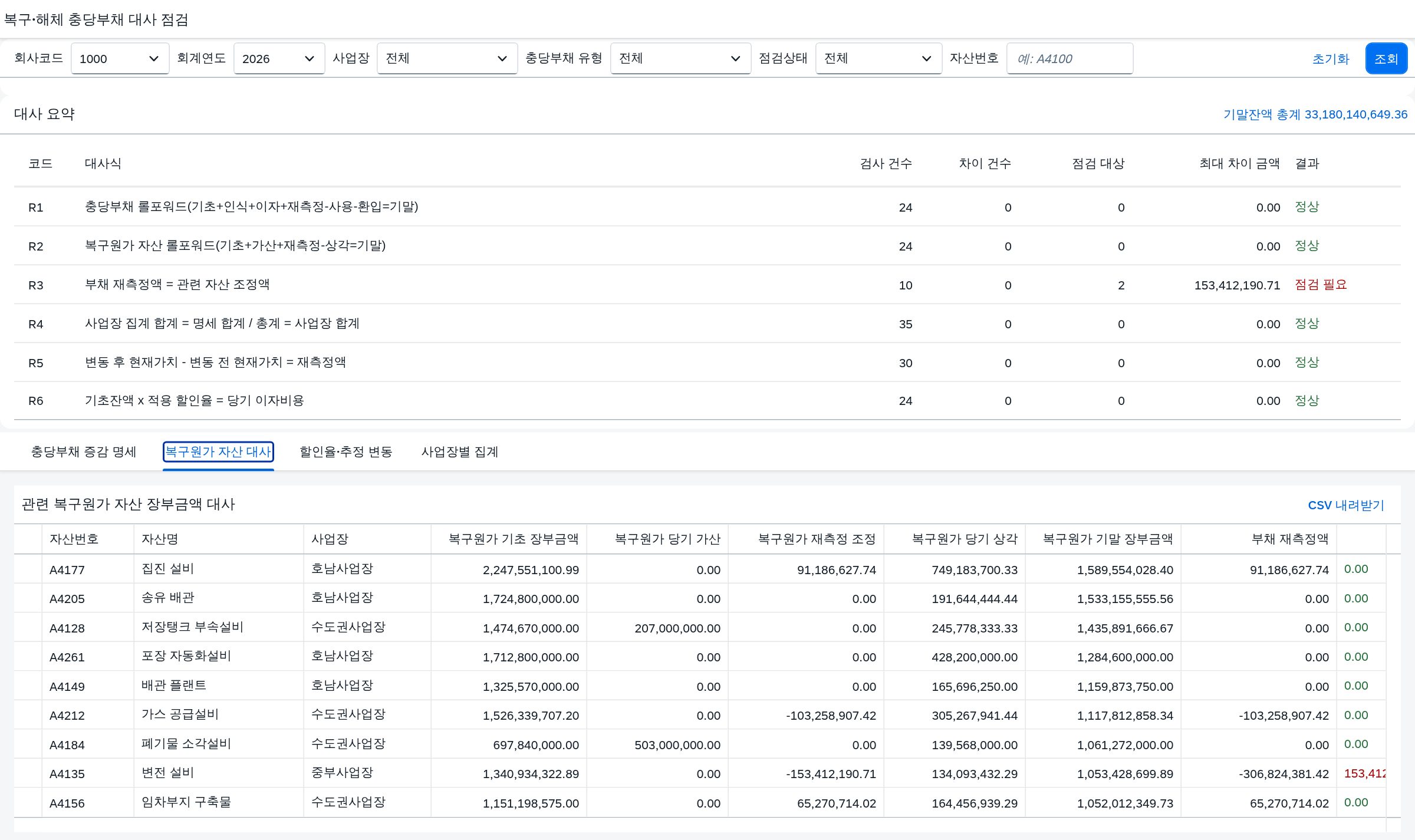This screenshot has height=840, width=1415.
Task: Expand the 사업장 dropdown
Action: click(447, 58)
